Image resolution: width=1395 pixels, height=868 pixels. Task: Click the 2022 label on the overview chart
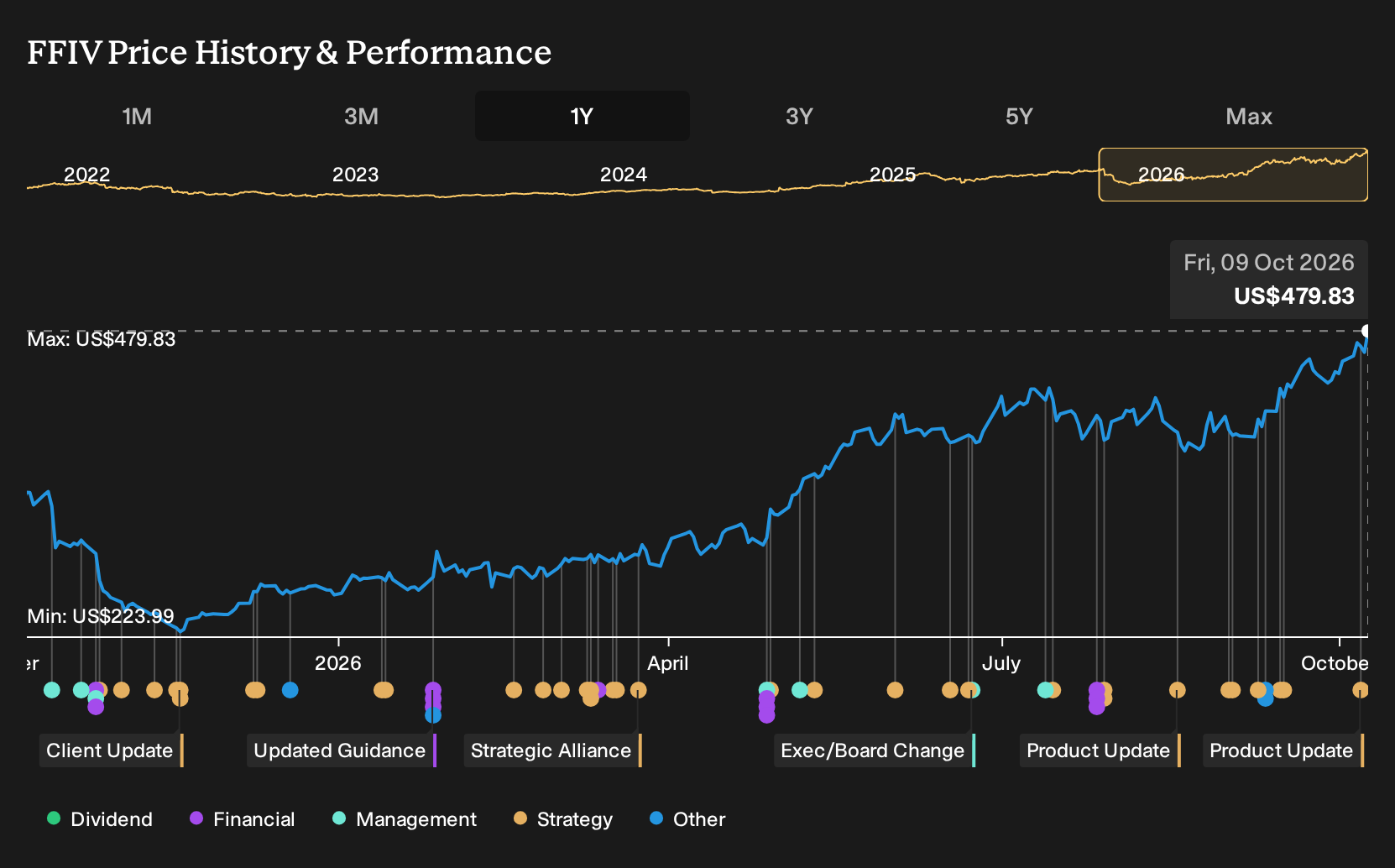point(87,175)
